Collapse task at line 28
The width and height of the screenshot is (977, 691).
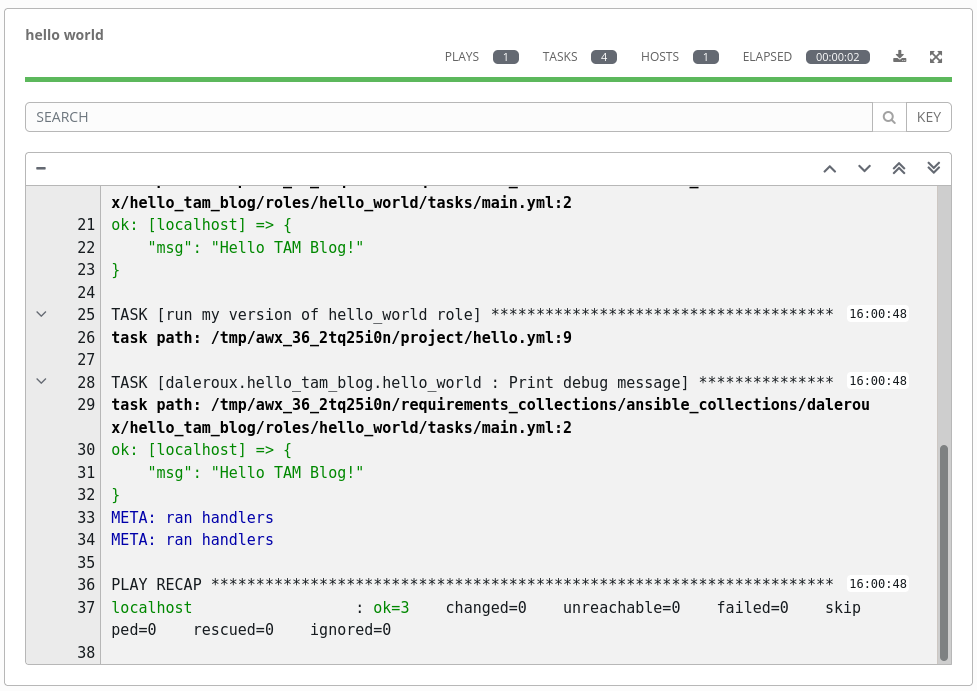(x=41, y=381)
